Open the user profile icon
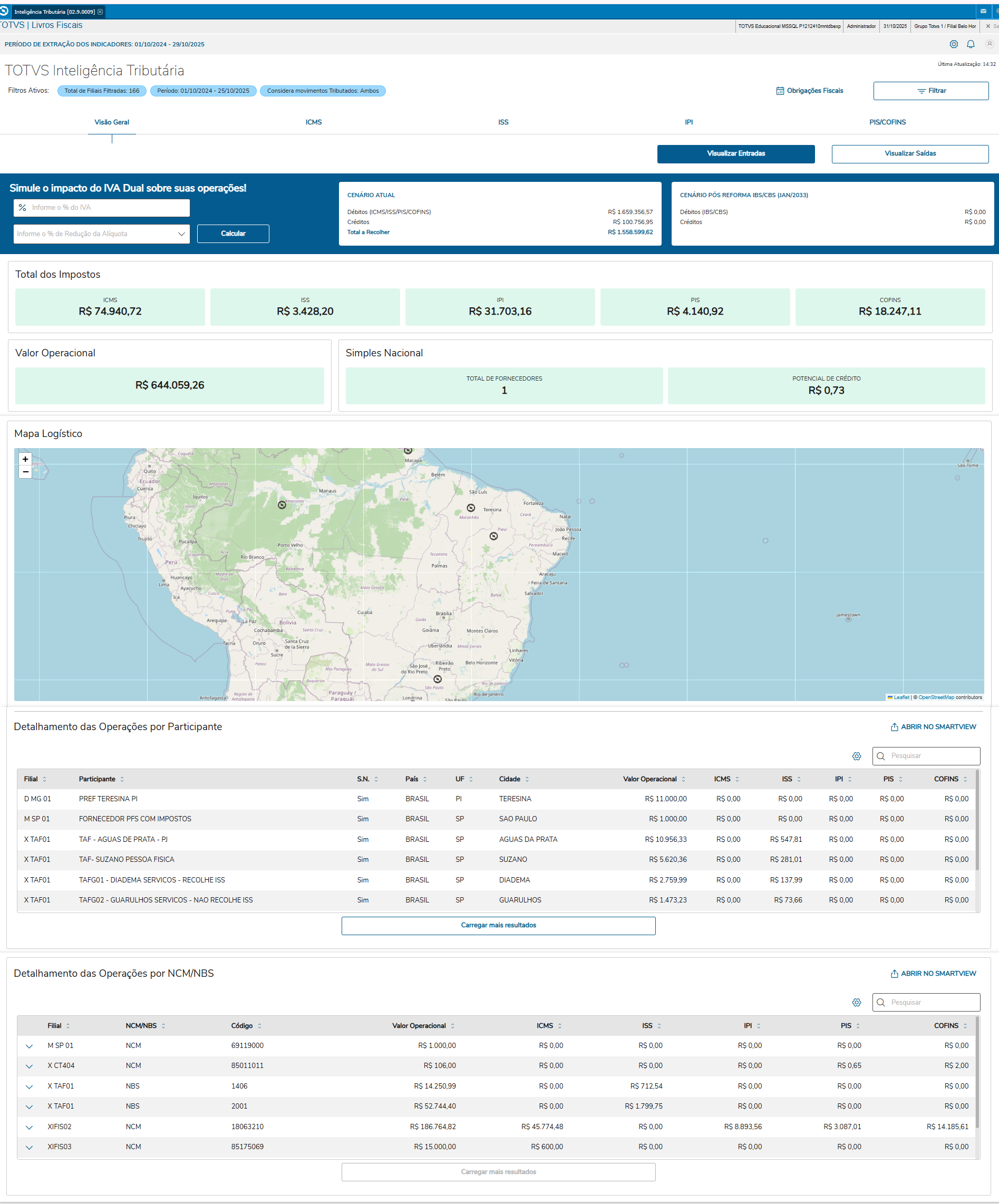 [x=990, y=44]
